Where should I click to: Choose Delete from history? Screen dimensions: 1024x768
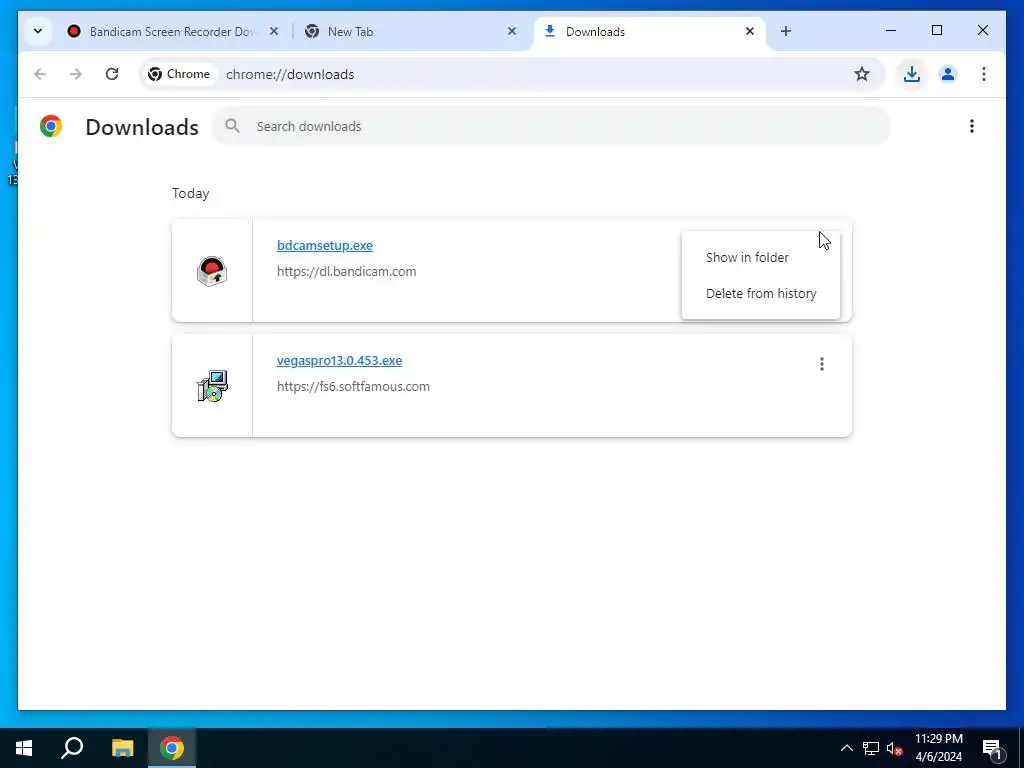(x=761, y=293)
